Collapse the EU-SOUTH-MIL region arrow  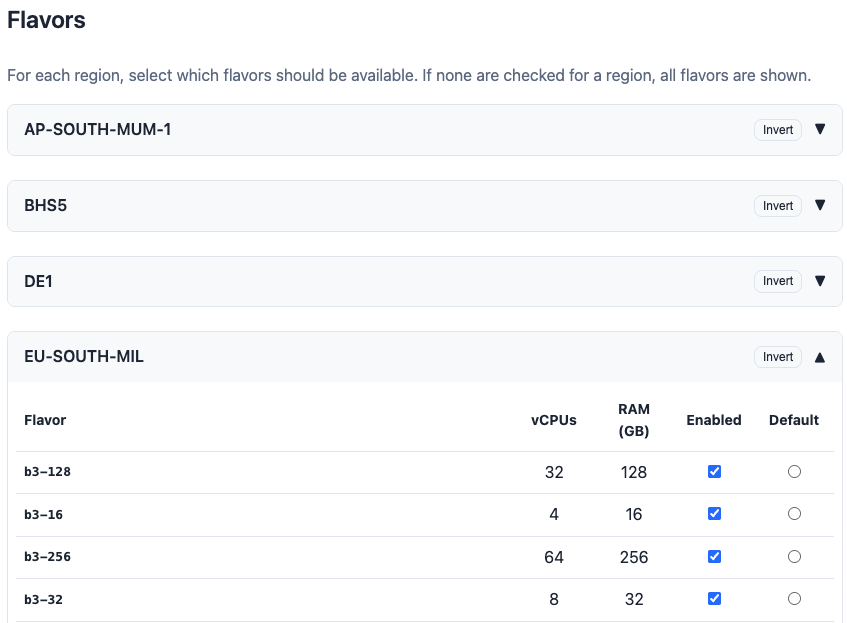[x=820, y=357]
